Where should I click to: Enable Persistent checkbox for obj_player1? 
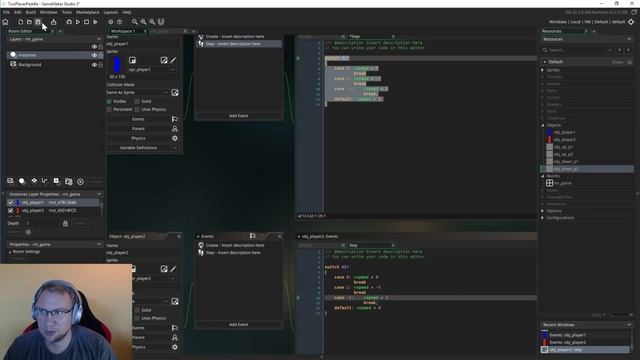pyautogui.click(x=109, y=109)
